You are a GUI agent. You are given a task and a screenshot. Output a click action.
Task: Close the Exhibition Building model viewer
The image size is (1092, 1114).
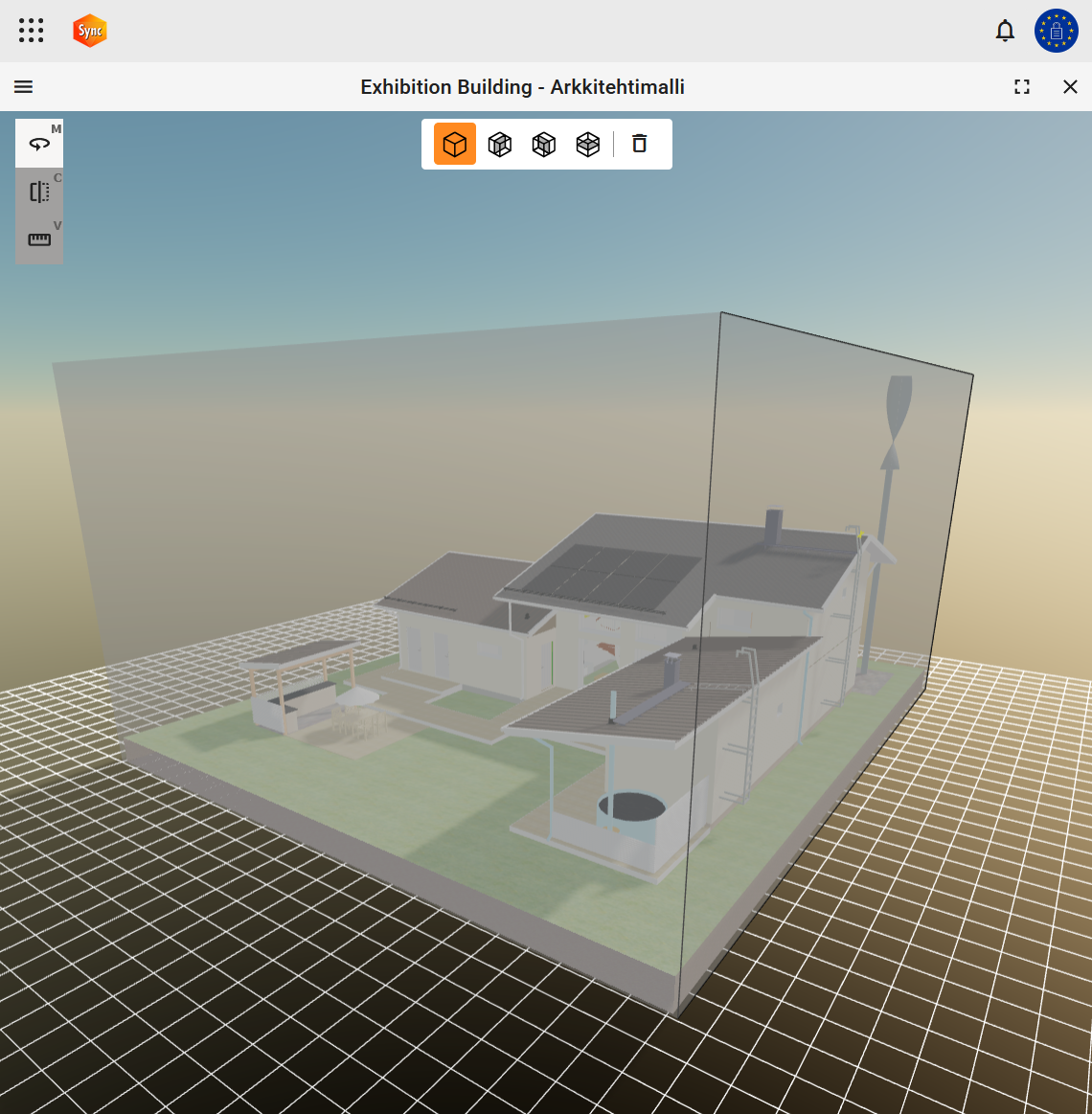point(1070,87)
